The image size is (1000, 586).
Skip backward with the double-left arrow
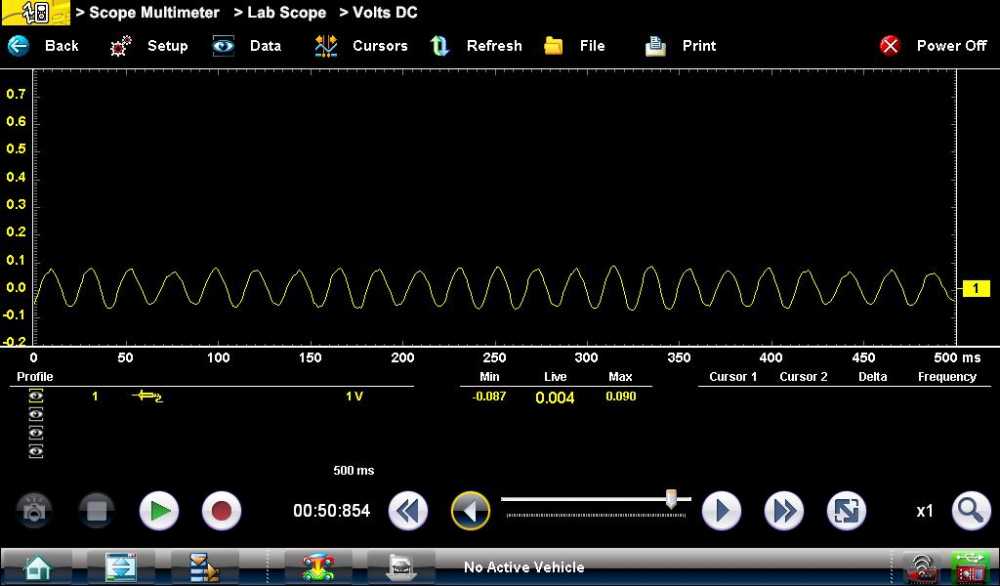(x=408, y=511)
